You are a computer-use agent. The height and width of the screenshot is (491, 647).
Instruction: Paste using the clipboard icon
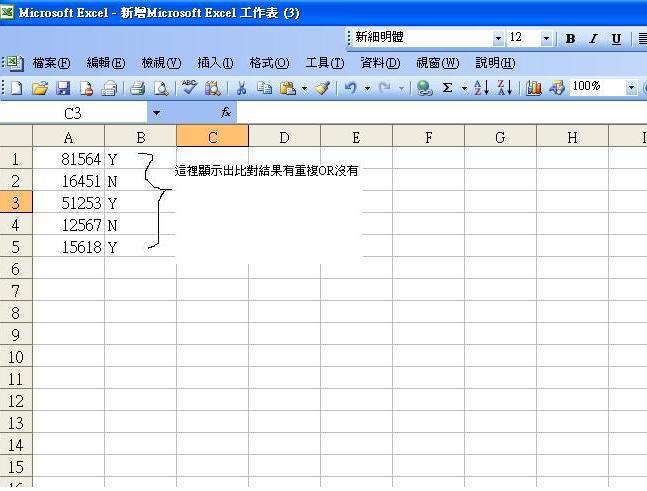point(288,88)
